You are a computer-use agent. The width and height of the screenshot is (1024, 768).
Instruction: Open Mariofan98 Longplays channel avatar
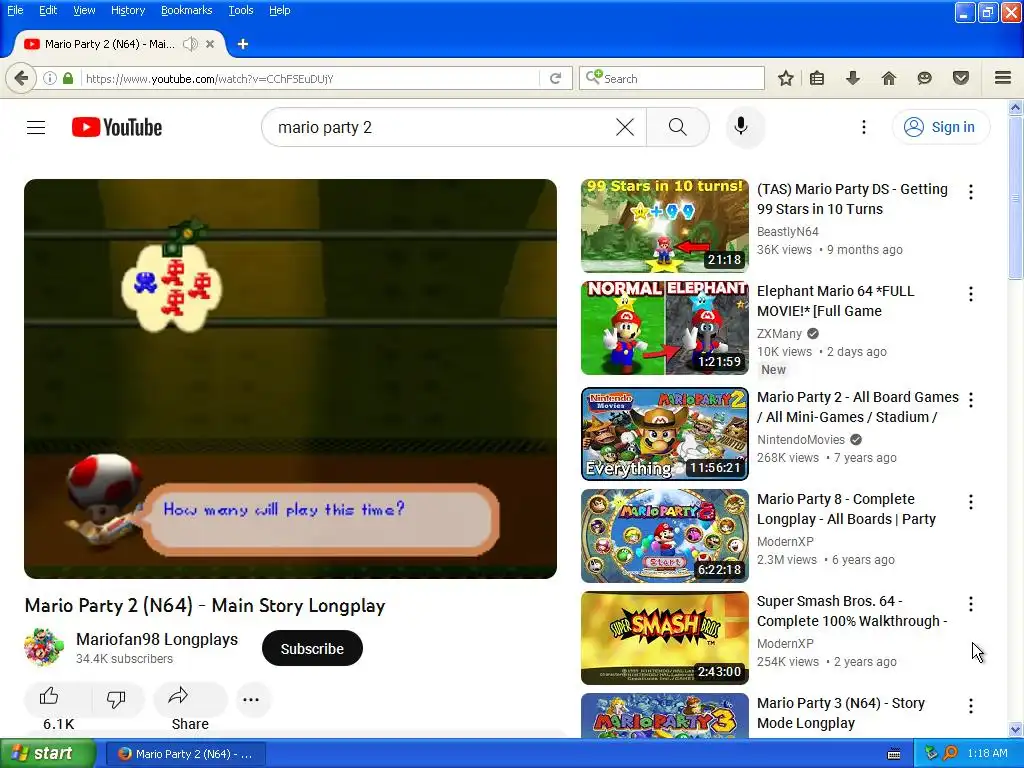click(44, 648)
